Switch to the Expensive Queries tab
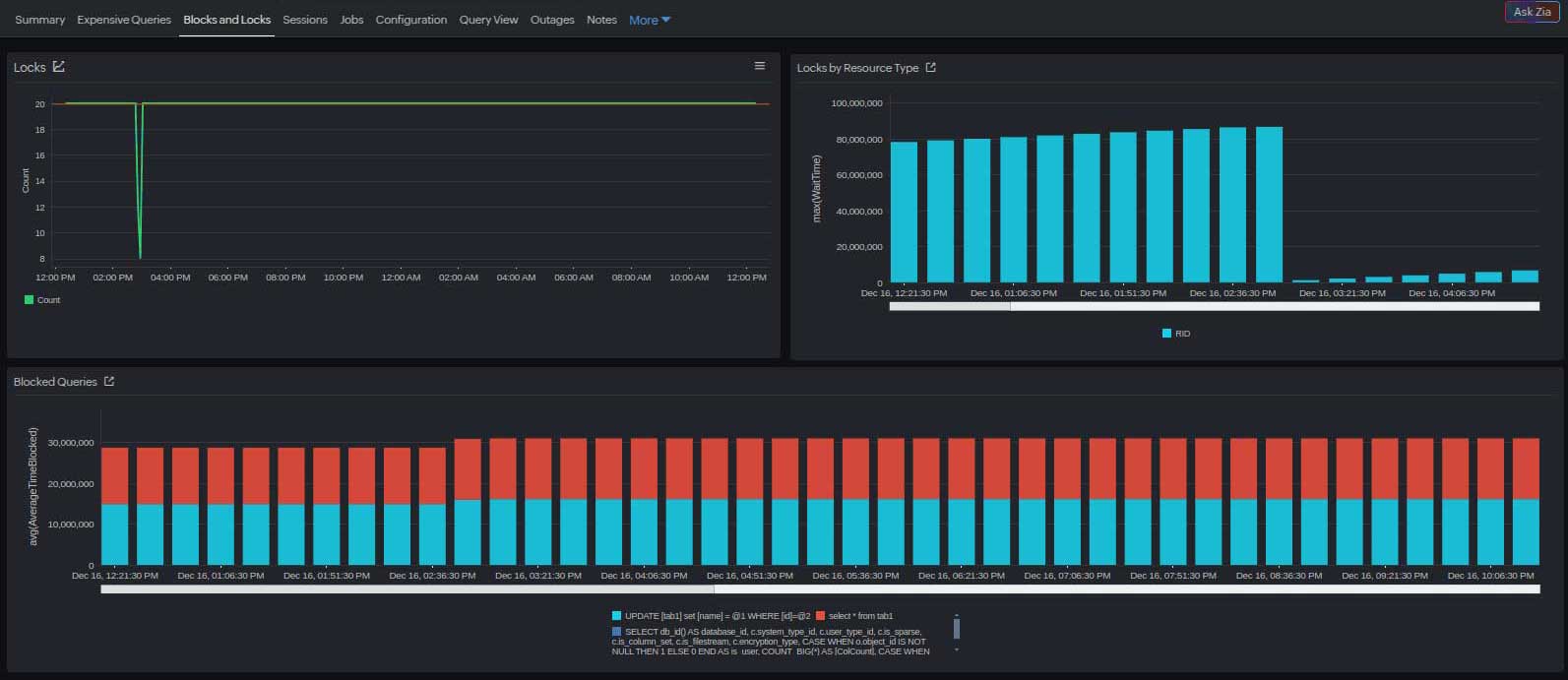Screen dimensions: 1568x680 (x=124, y=20)
